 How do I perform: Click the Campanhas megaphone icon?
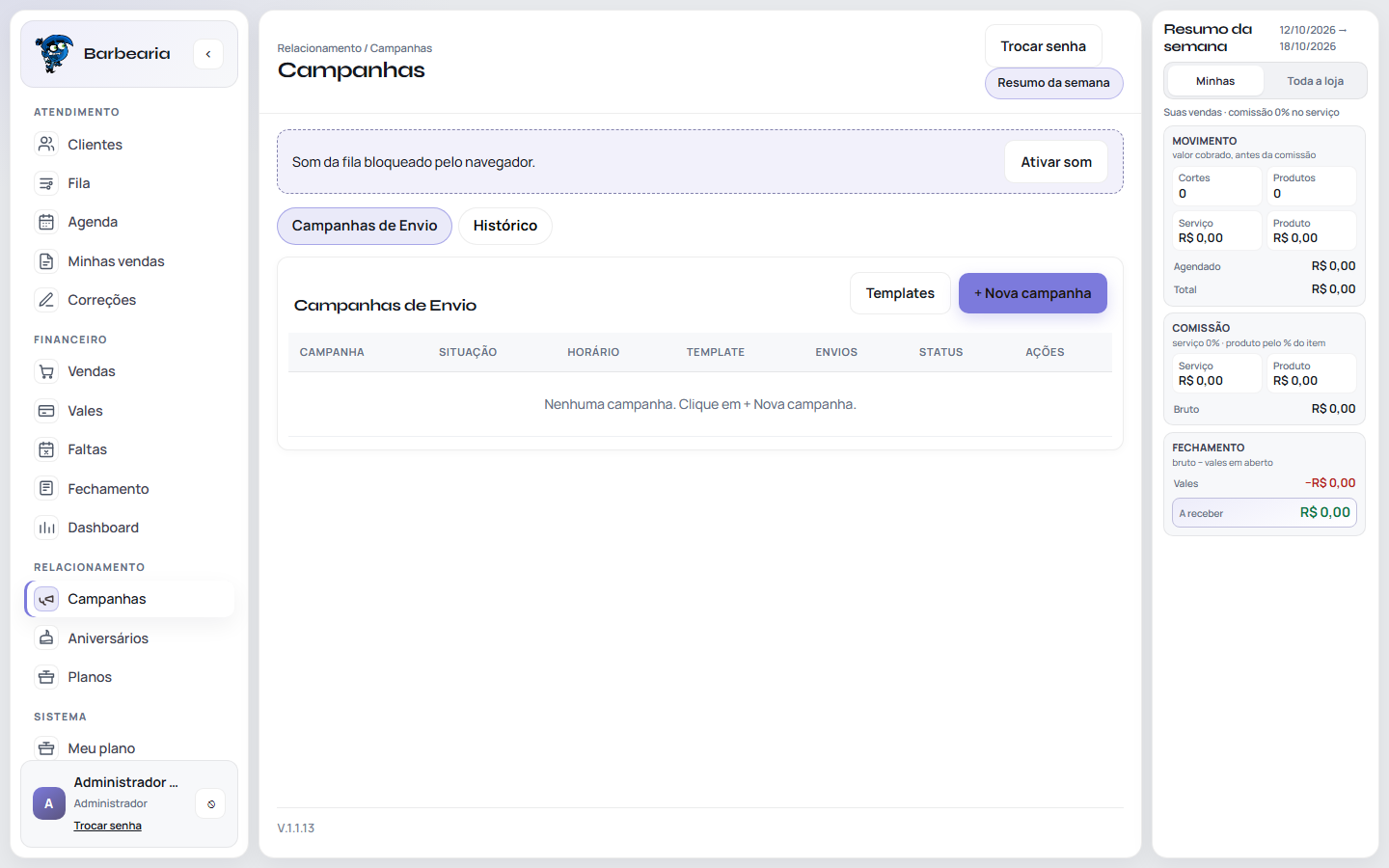coord(46,599)
